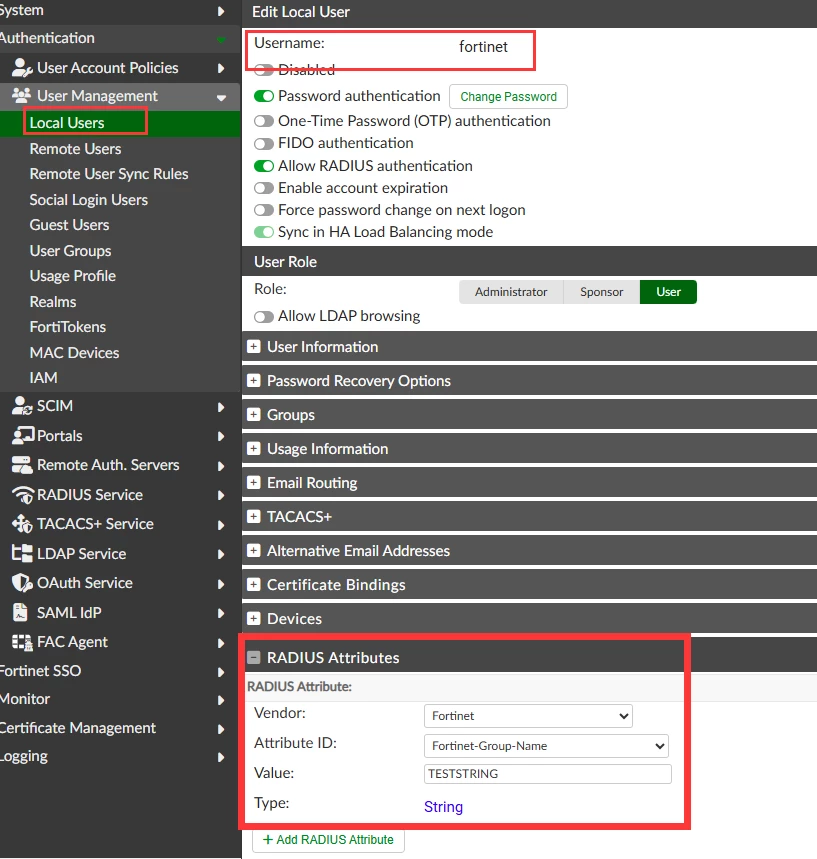This screenshot has width=817, height=859.
Task: Enable Allow LDAP browsing toggle
Action: [264, 316]
